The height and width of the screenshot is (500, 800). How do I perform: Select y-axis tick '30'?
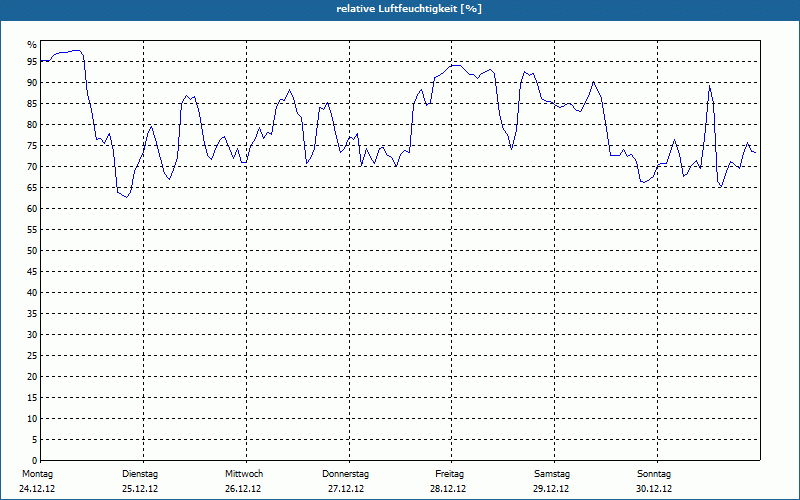32,335
